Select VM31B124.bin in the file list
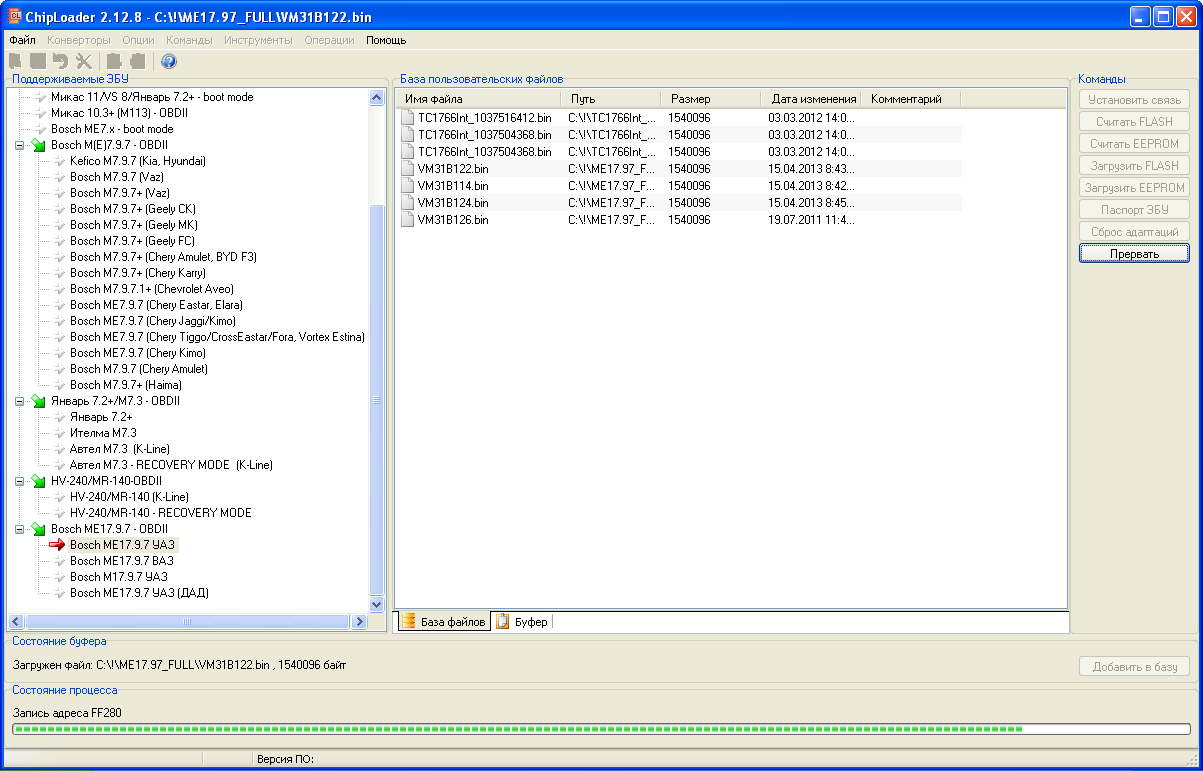The image size is (1203, 771). (453, 202)
